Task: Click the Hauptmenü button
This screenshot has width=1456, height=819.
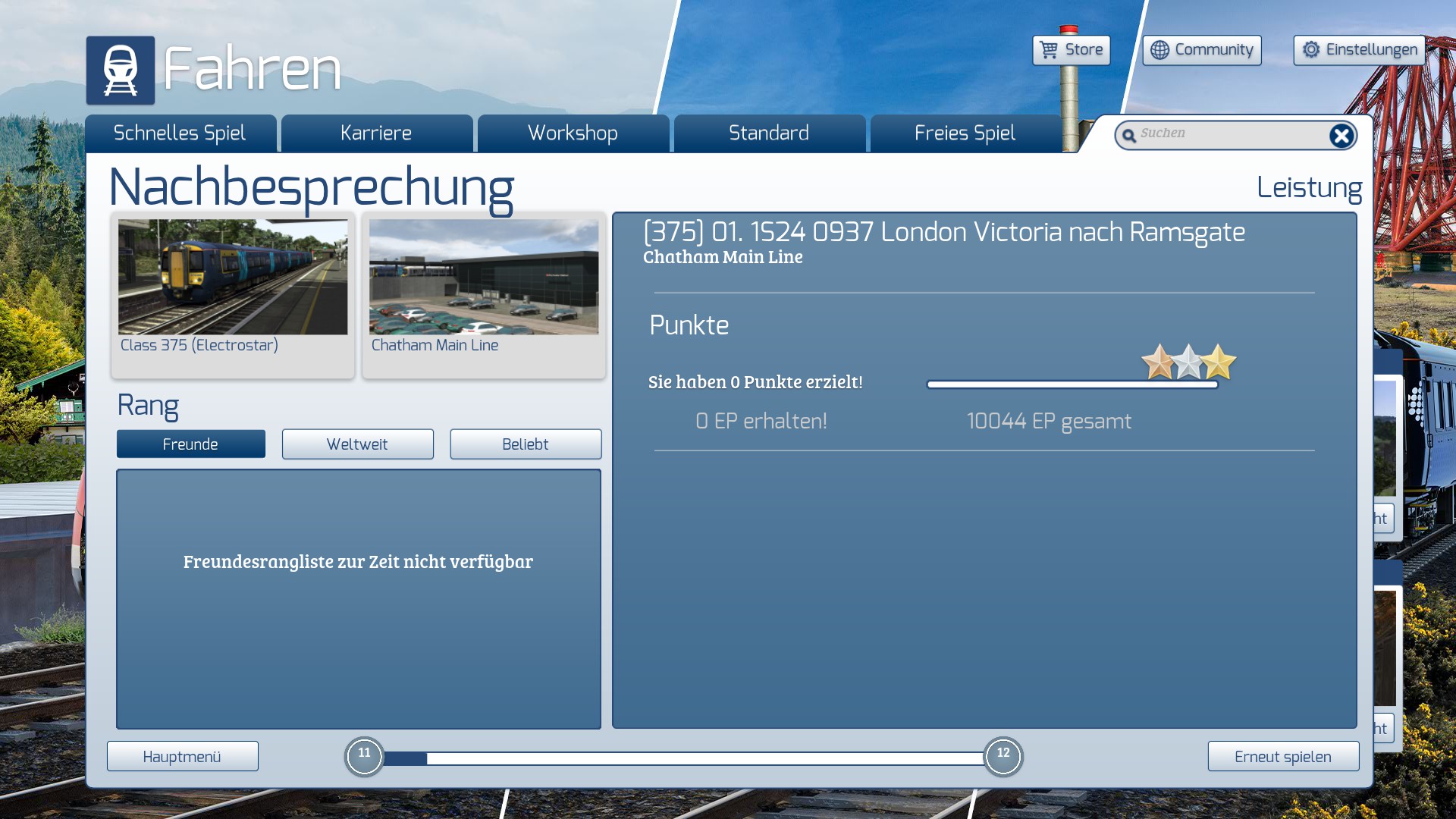Action: (182, 757)
